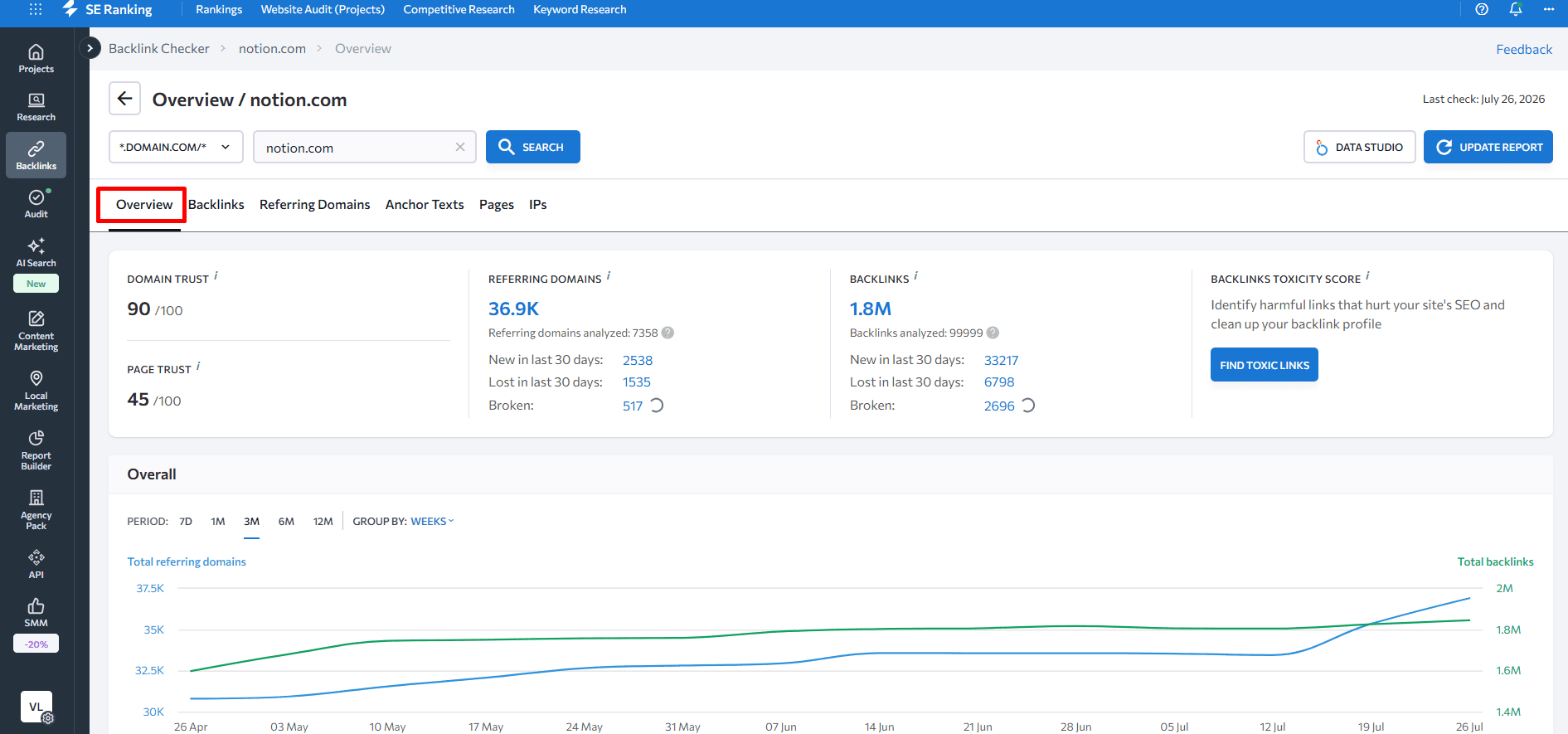This screenshot has height=734, width=1568.
Task: Click Find Toxic Links button
Action: [x=1265, y=365]
